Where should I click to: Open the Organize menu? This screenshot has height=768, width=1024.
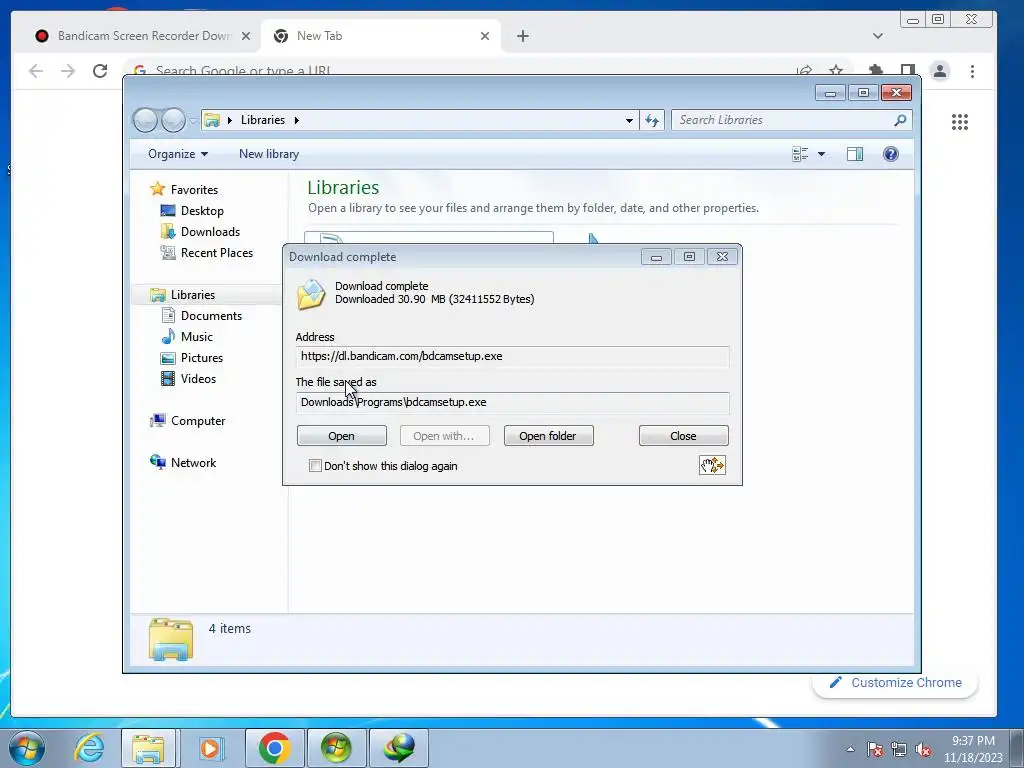pos(178,154)
